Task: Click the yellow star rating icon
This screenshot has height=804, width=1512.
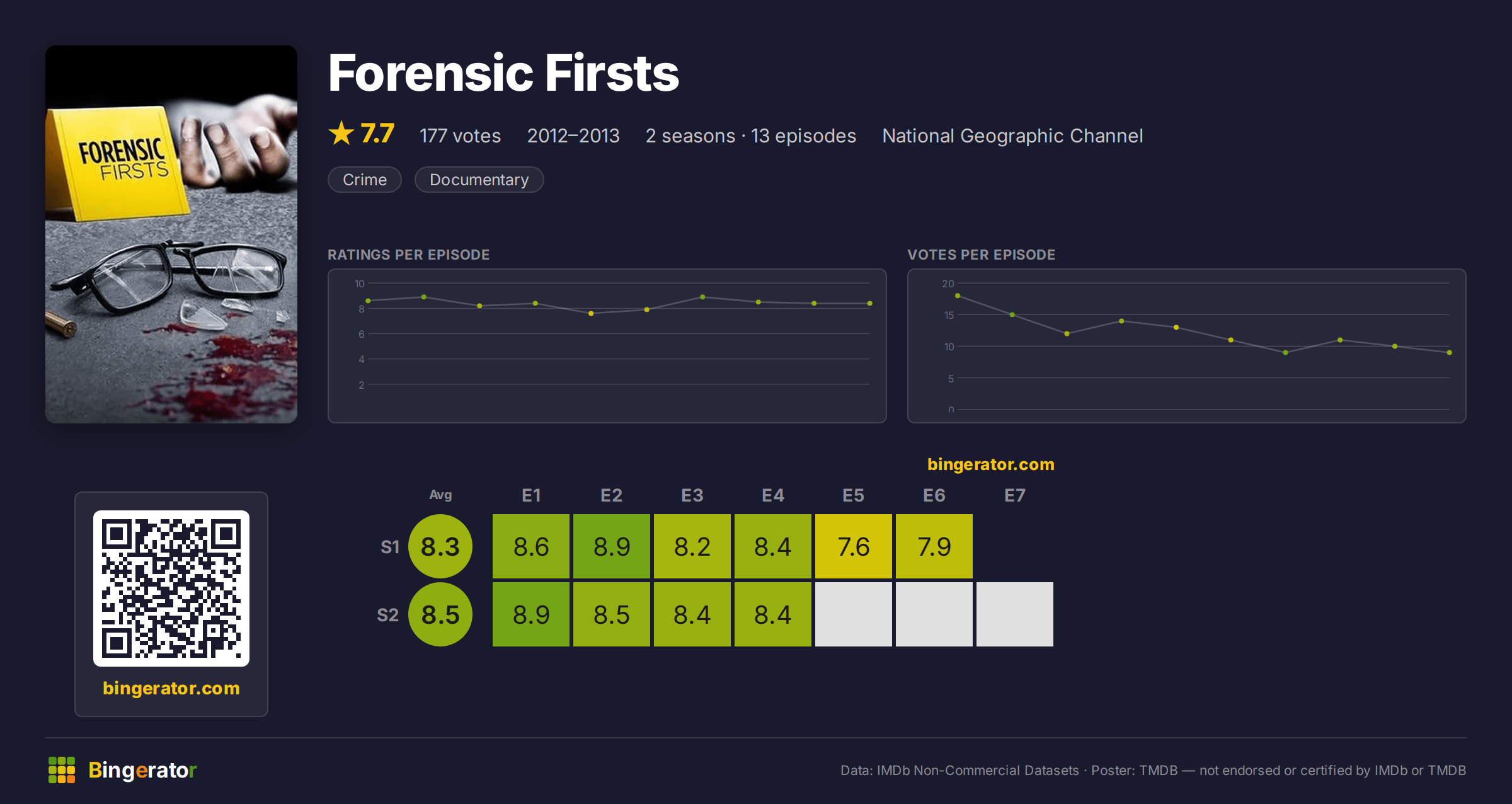Action: click(341, 134)
